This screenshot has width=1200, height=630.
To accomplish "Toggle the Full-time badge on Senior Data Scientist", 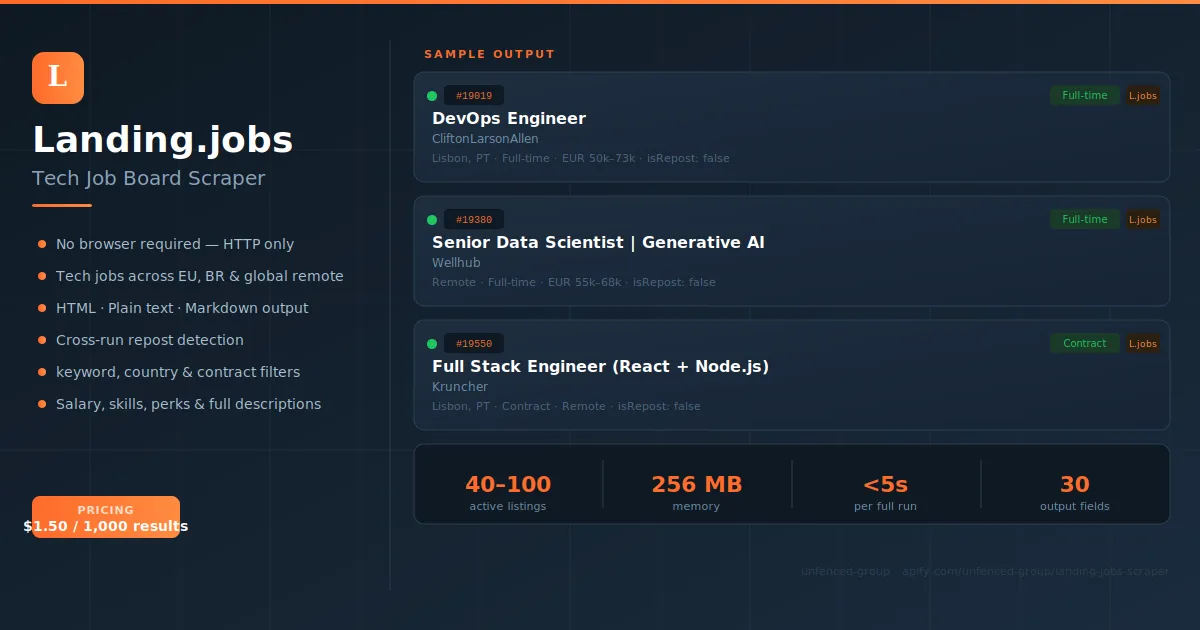I will (1085, 219).
